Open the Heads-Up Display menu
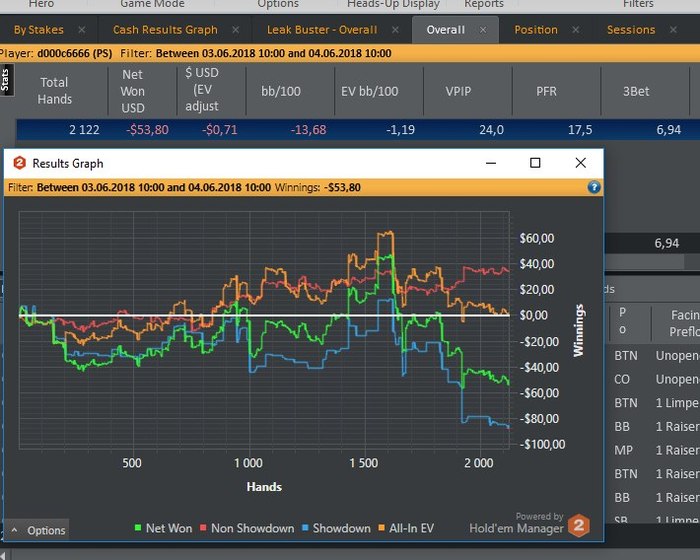Viewport: 700px width, 560px height. tap(393, 4)
